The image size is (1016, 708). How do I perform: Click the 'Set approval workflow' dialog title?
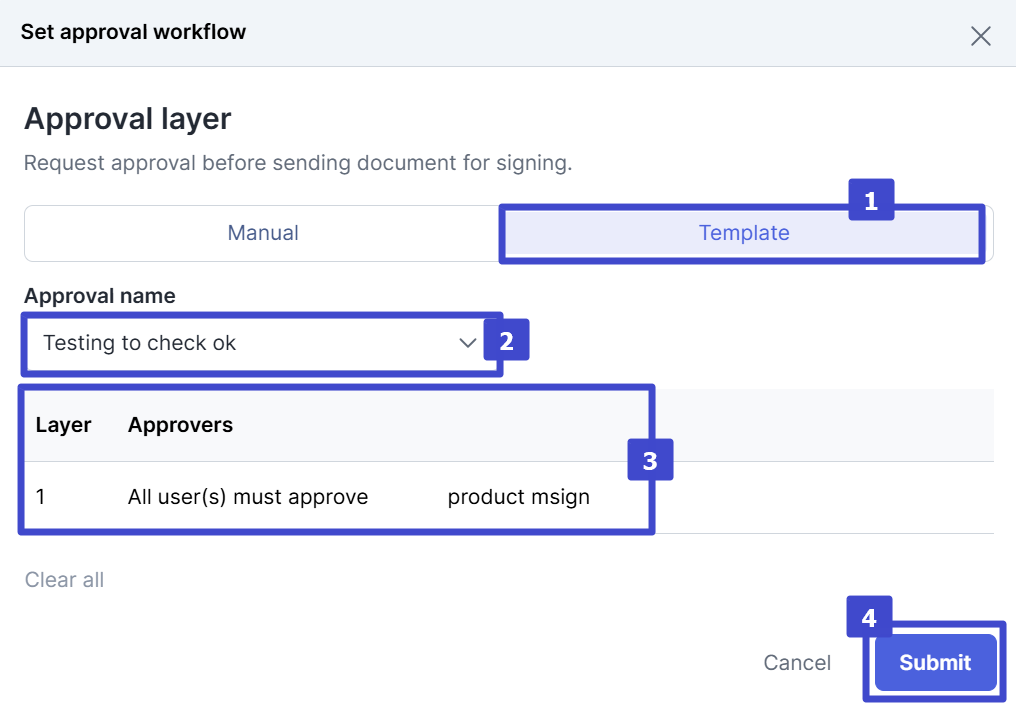133,32
